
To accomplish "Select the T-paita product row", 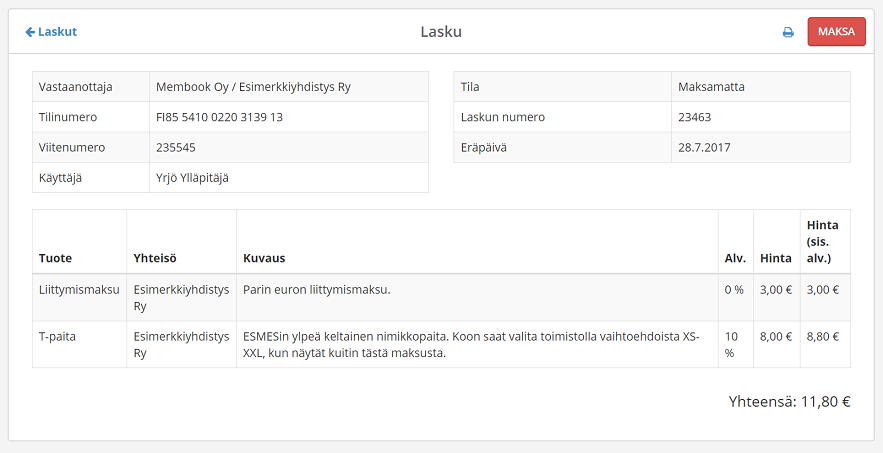I will pos(57,337).
